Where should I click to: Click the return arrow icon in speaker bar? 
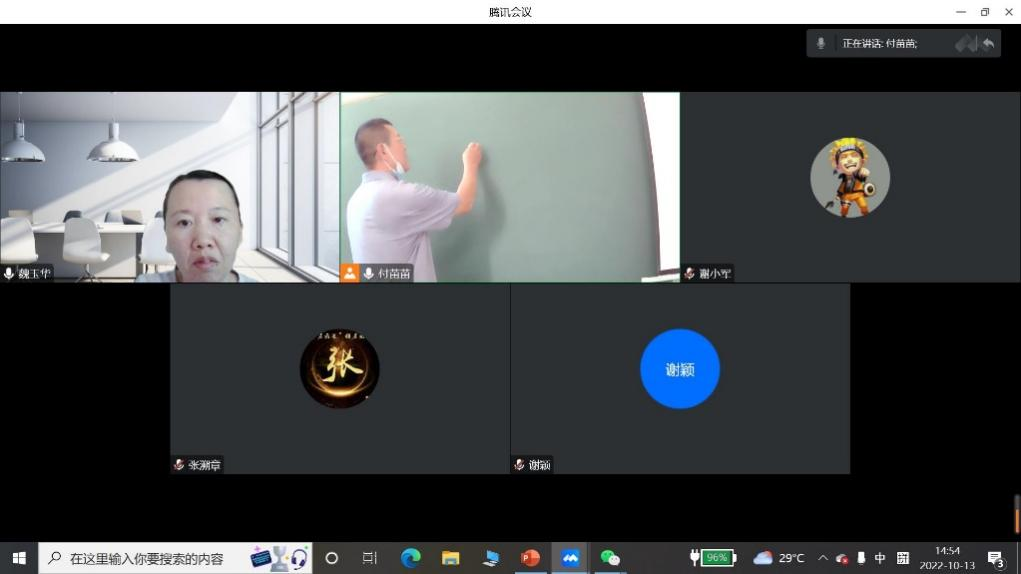point(988,43)
